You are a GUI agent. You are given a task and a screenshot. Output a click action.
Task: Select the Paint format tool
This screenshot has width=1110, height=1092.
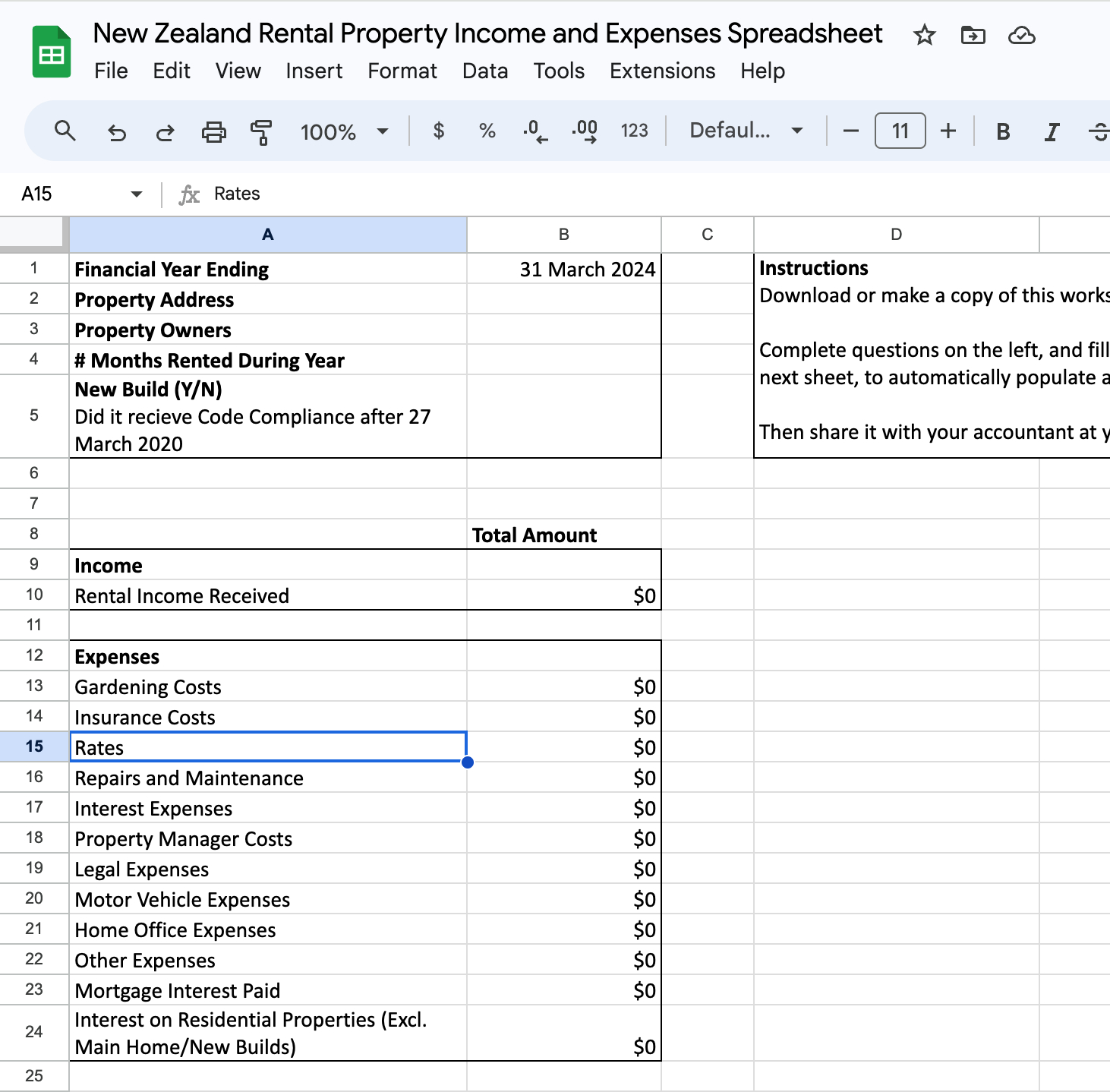coord(260,131)
